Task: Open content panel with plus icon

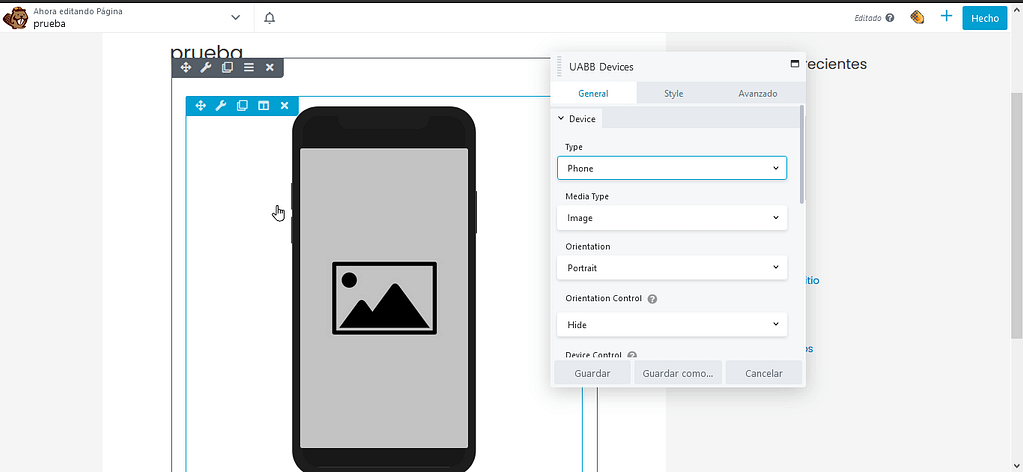Action: tap(946, 16)
